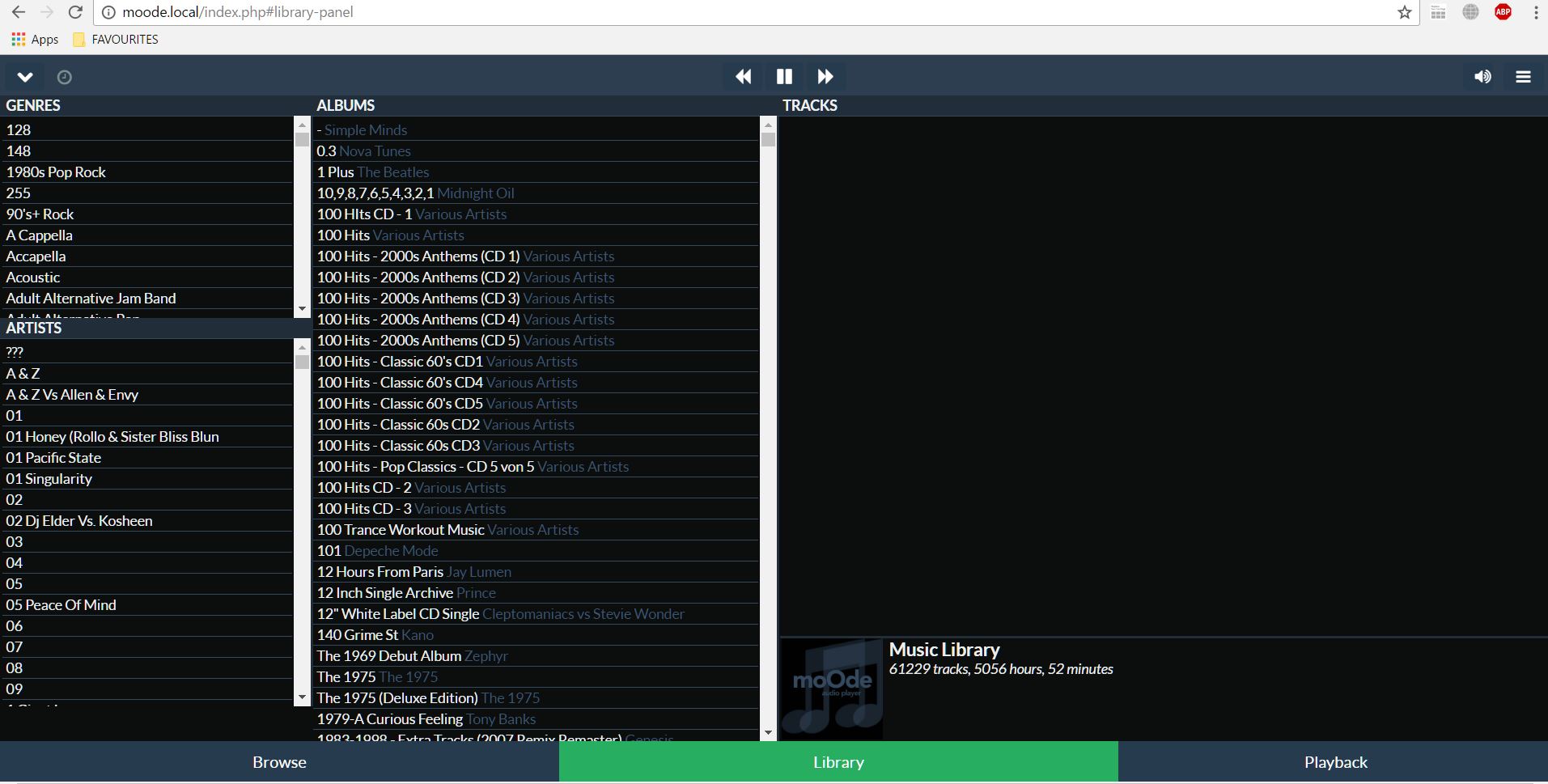Image resolution: width=1548 pixels, height=784 pixels.
Task: Open the hamburger main menu
Action: click(1523, 77)
